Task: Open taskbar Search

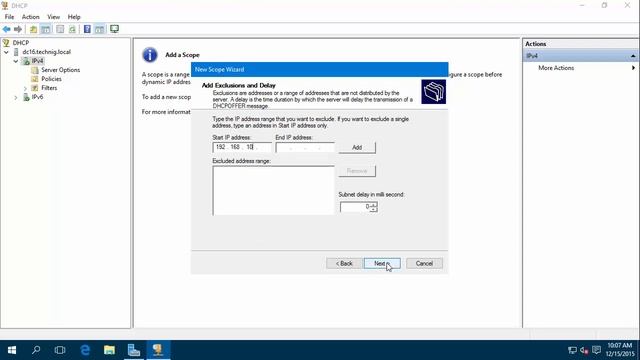Action: click(x=36, y=350)
